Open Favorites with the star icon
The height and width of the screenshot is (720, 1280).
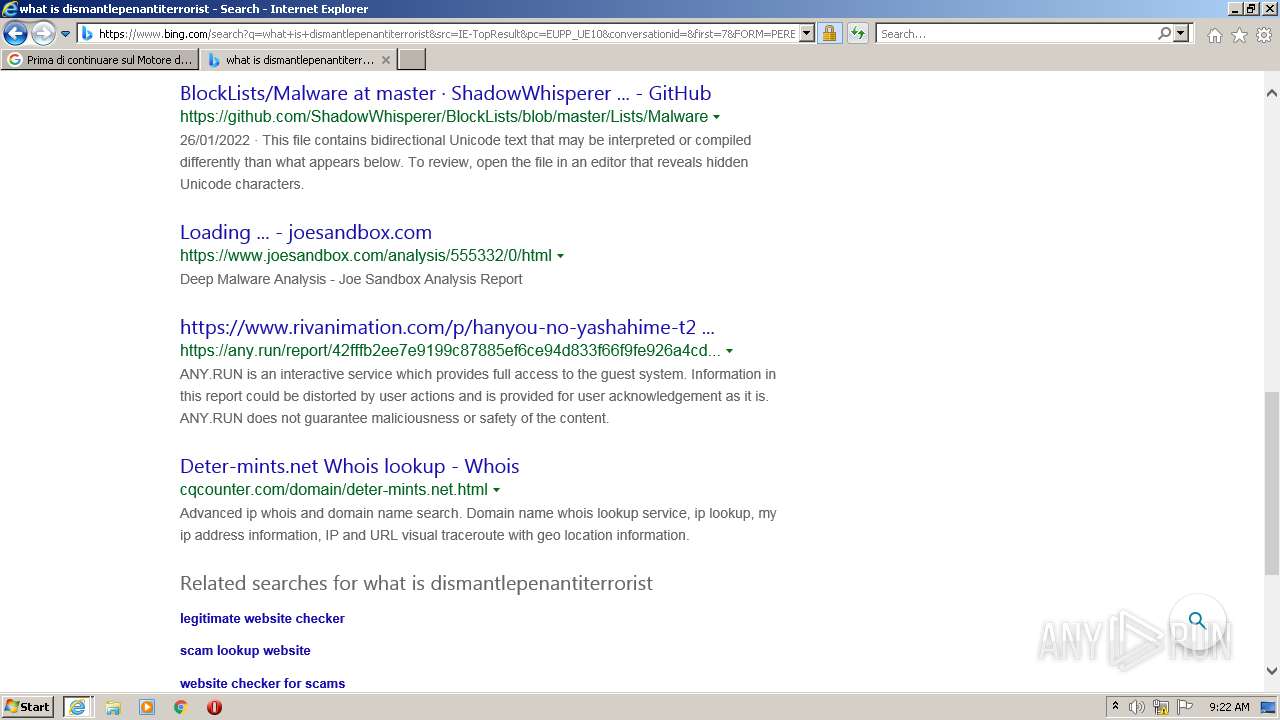point(1239,35)
